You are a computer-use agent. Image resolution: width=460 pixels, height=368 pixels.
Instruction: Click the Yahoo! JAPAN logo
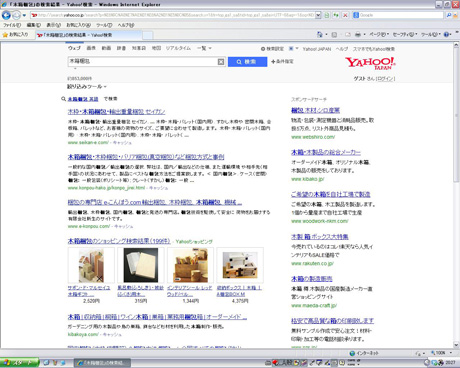coord(370,63)
